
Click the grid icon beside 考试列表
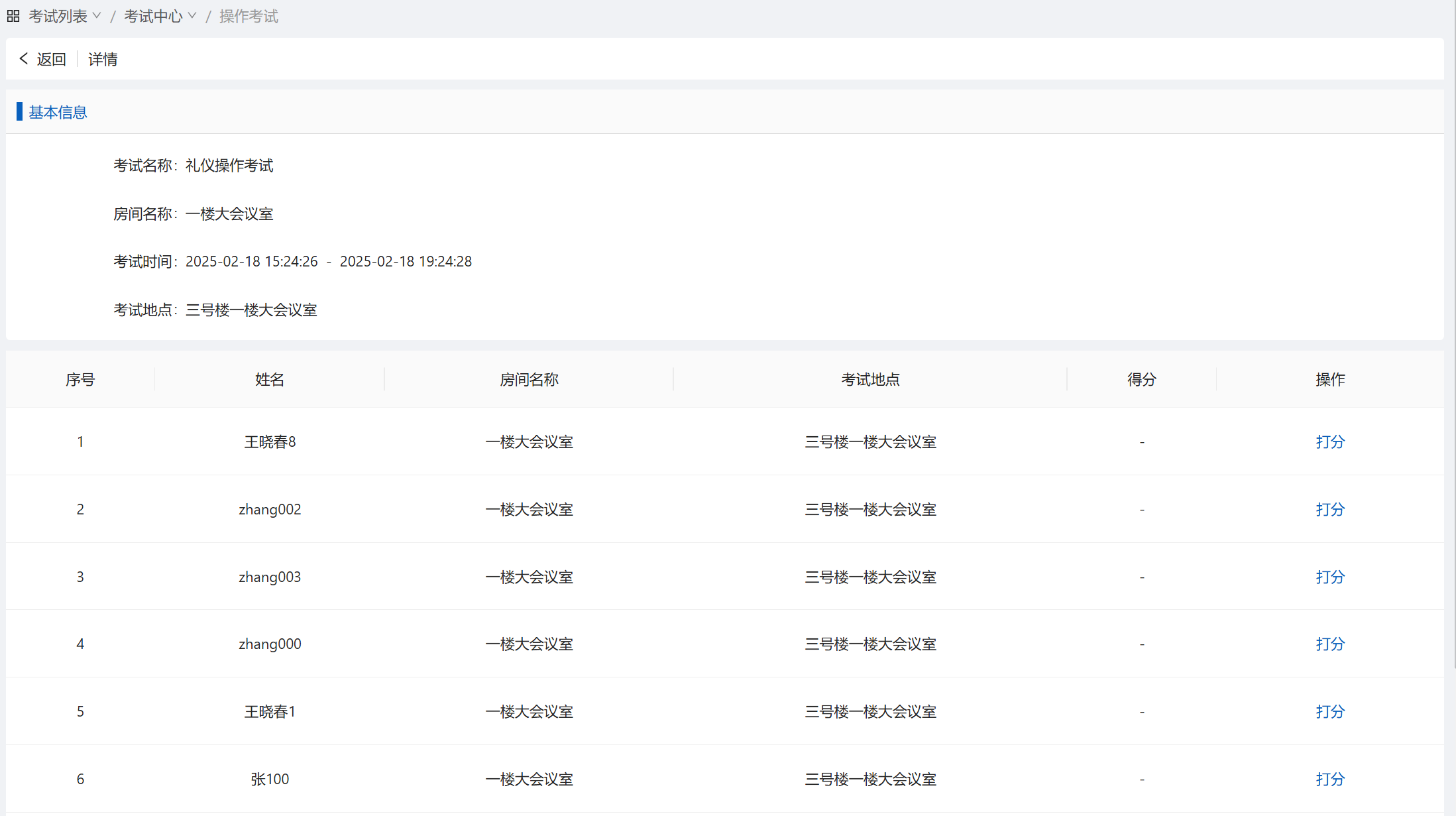coord(13,16)
